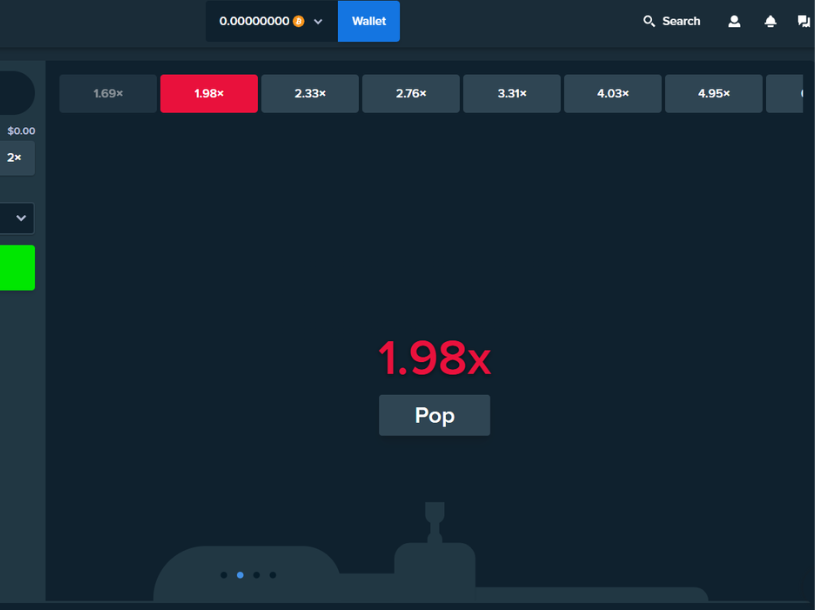Select the 2.76× multiplier tile
Viewport: 815px width, 610px height.
click(411, 94)
